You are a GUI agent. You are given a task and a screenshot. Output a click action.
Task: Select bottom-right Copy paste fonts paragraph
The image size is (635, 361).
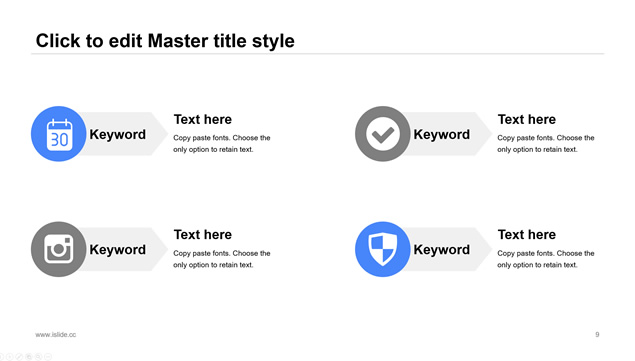(546, 259)
